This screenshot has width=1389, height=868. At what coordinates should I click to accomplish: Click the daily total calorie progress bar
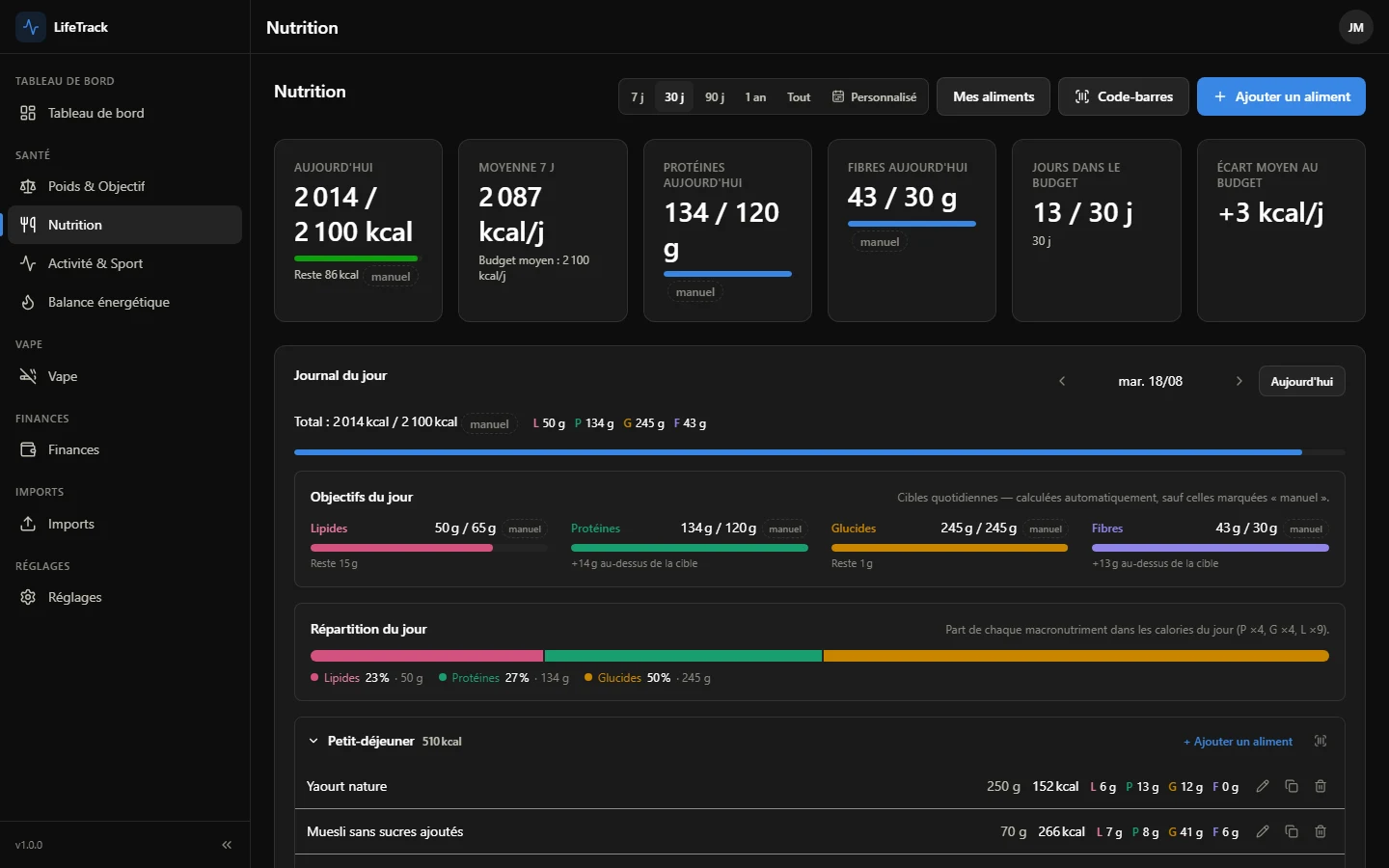point(819,452)
